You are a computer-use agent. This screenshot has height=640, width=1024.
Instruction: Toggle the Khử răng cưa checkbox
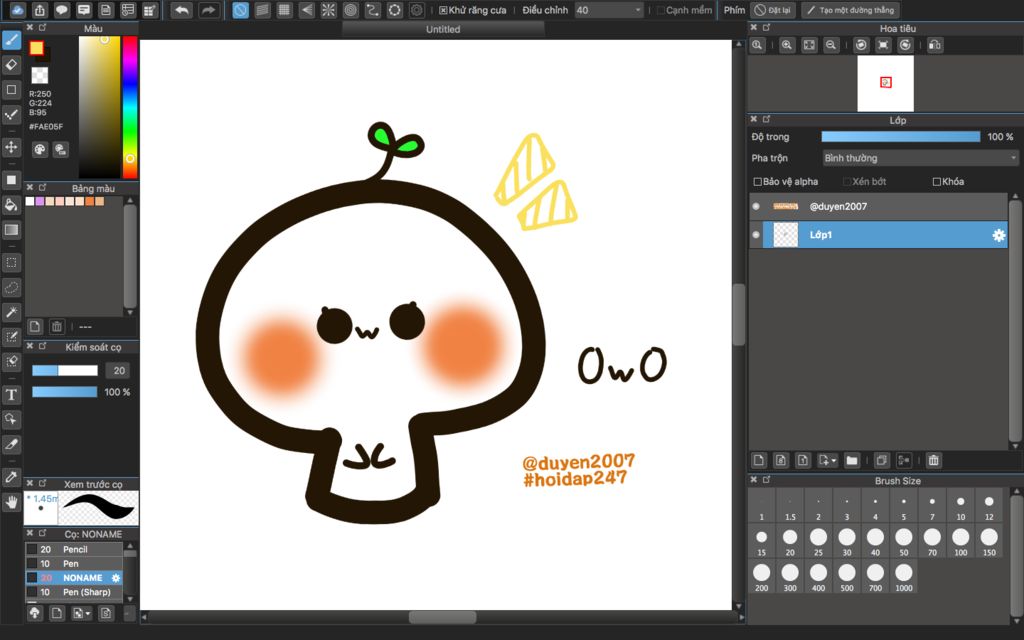click(x=443, y=10)
